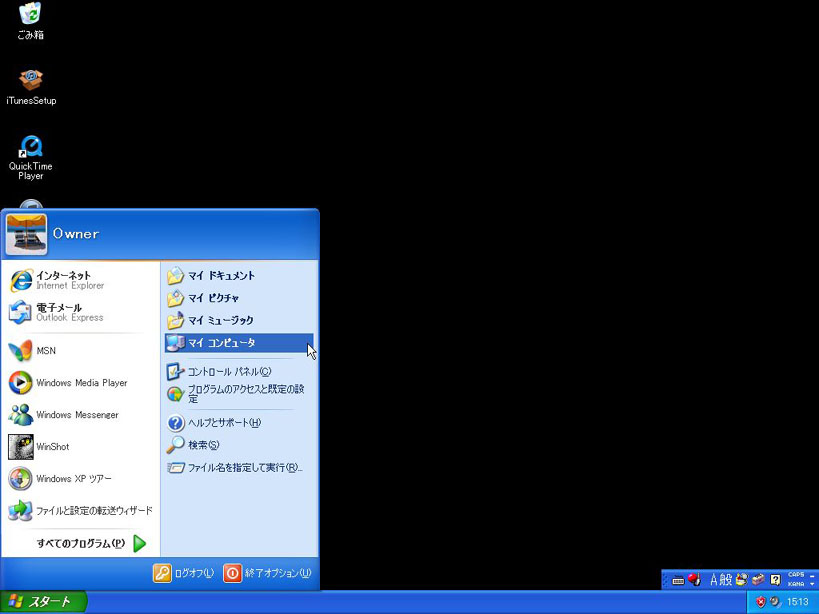819x614 pixels.
Task: Select the iTunesSetup installer on the desktop
Action: tap(31, 87)
